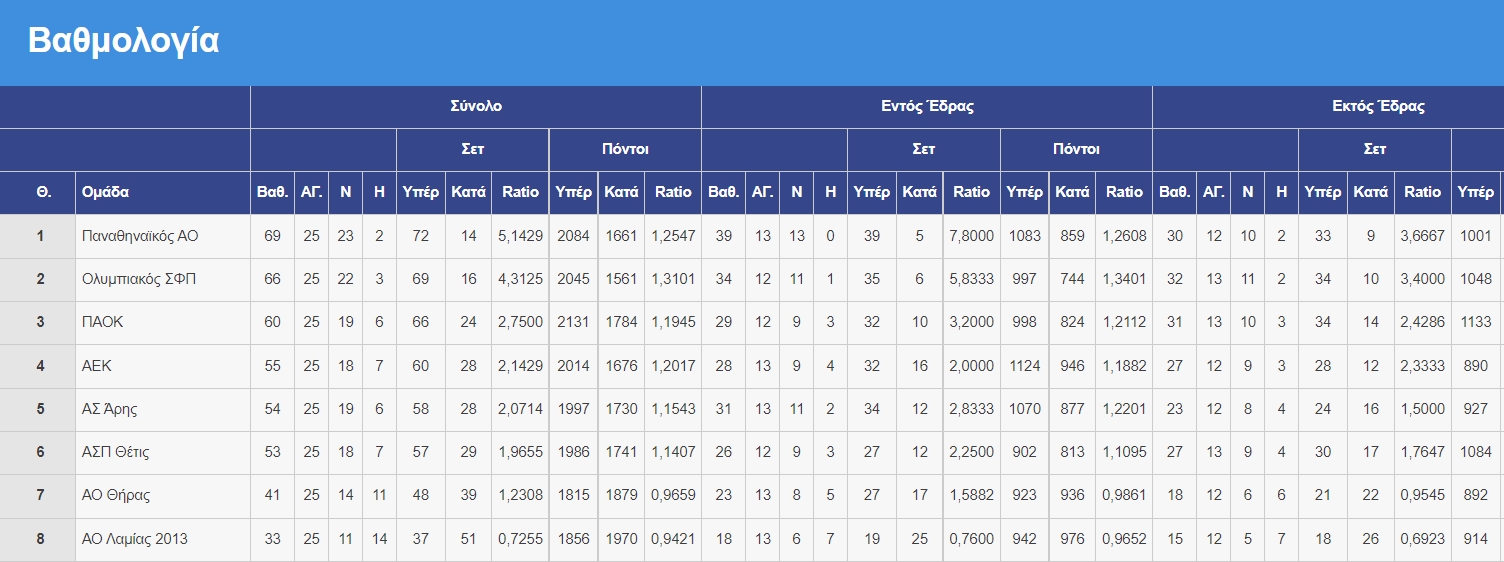Click points-against value 1879
The height and width of the screenshot is (562, 1504).
621,495
